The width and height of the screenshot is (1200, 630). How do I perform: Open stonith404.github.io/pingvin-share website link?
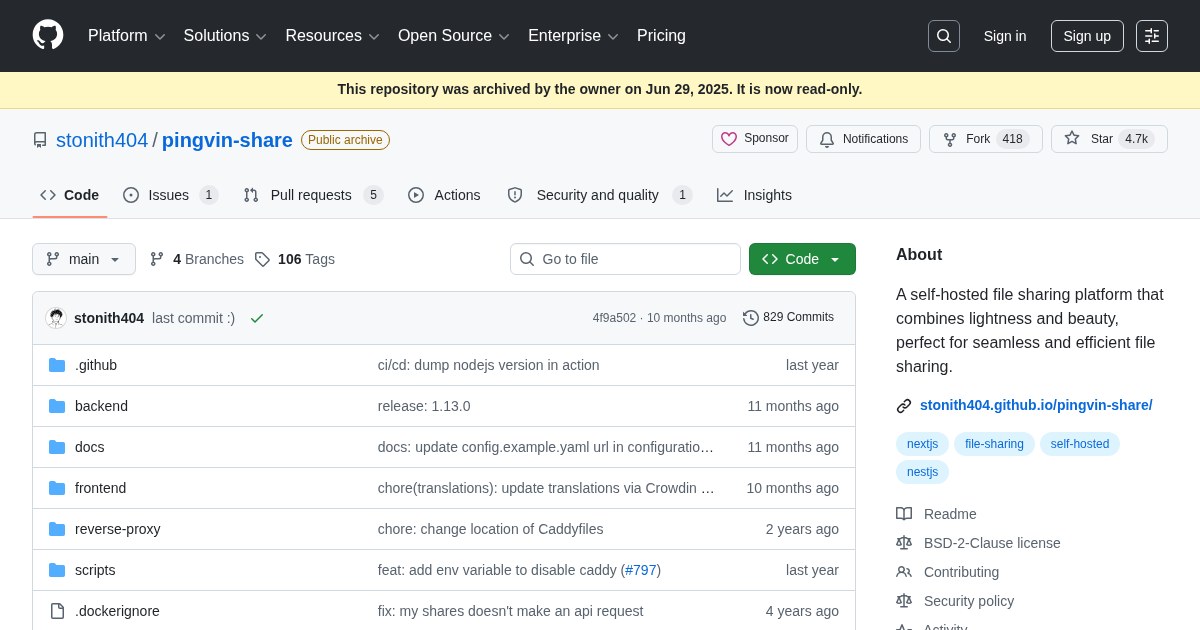(1036, 405)
